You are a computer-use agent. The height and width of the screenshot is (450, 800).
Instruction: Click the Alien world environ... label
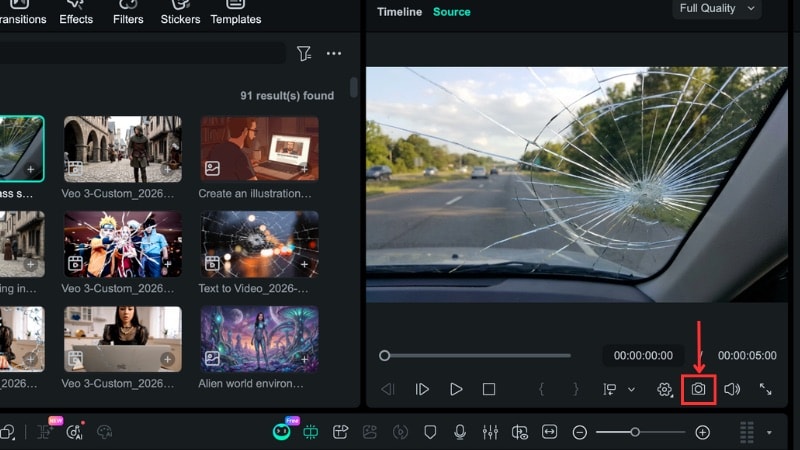click(251, 384)
